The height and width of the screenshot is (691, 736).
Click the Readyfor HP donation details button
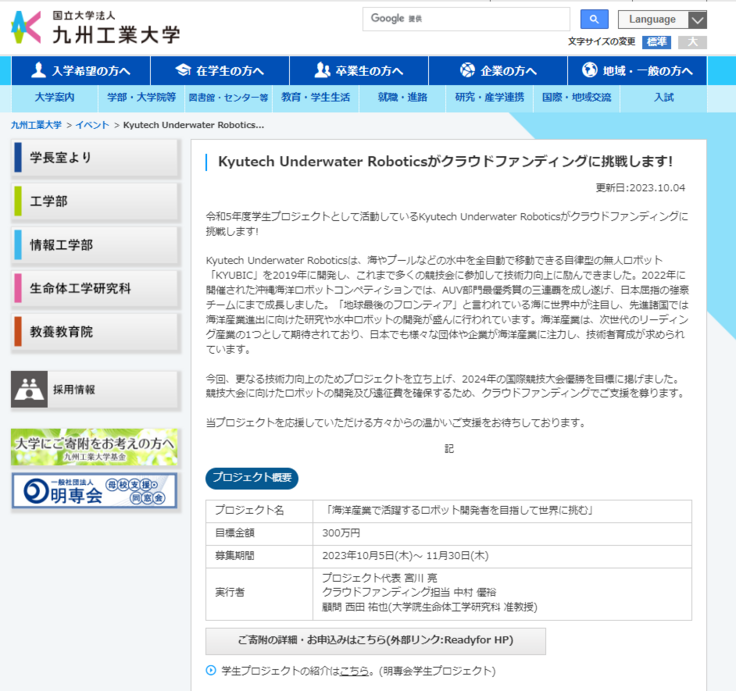click(x=376, y=641)
